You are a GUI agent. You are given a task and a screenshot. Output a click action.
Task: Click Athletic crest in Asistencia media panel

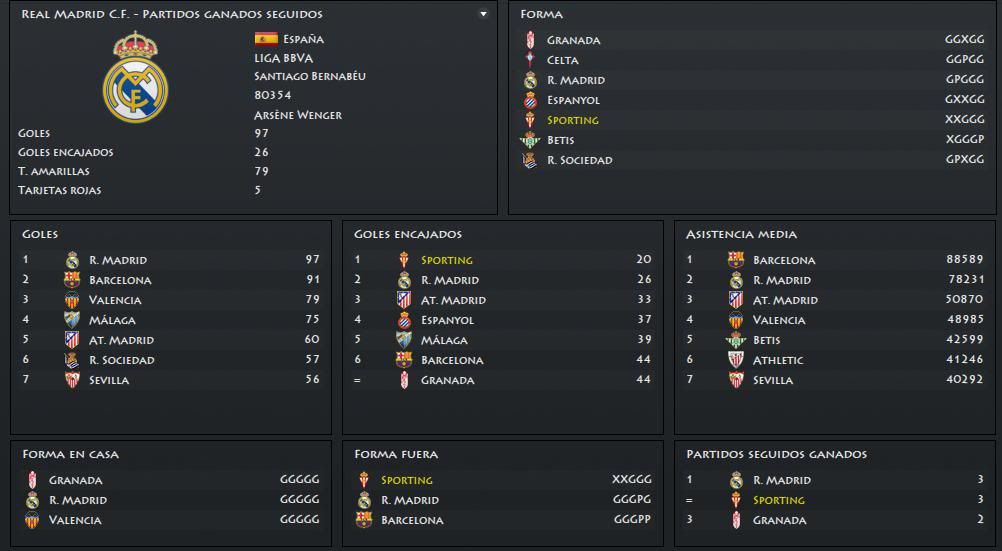[736, 360]
